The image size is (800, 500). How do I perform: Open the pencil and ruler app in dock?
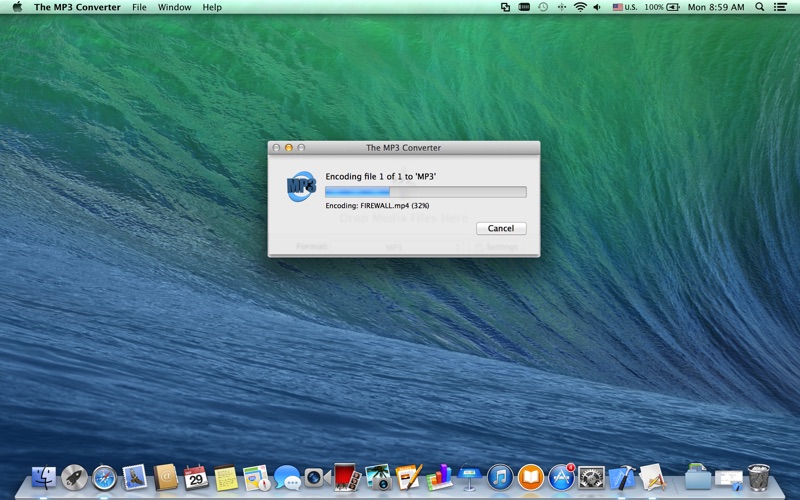coord(652,478)
